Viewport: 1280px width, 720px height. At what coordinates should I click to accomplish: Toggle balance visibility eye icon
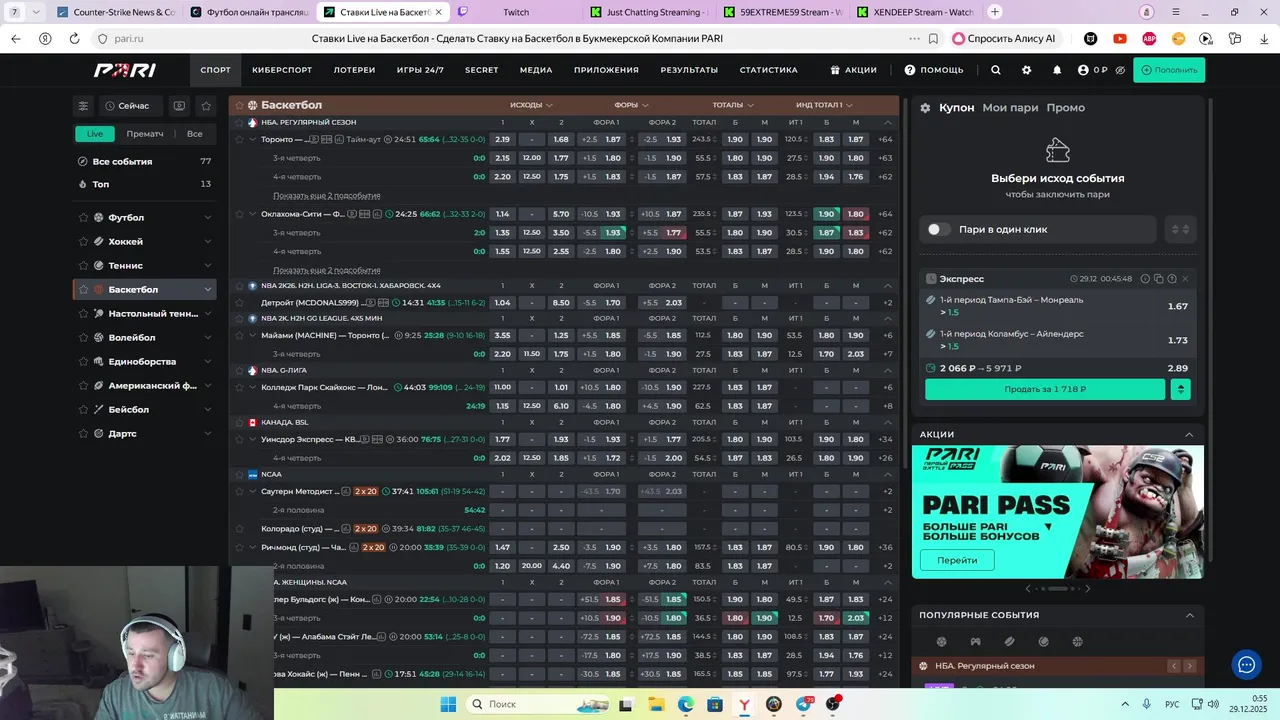point(1120,70)
